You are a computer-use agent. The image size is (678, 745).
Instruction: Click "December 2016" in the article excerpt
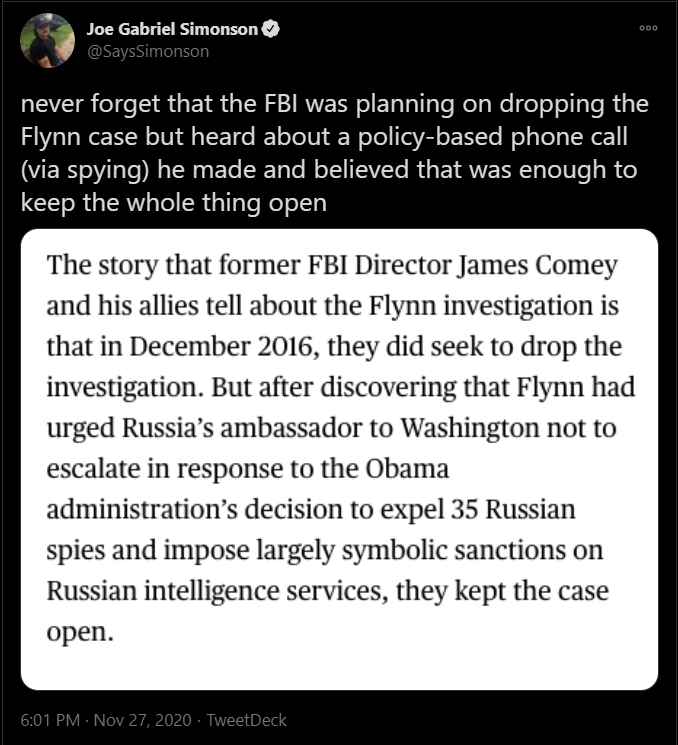click(221, 346)
